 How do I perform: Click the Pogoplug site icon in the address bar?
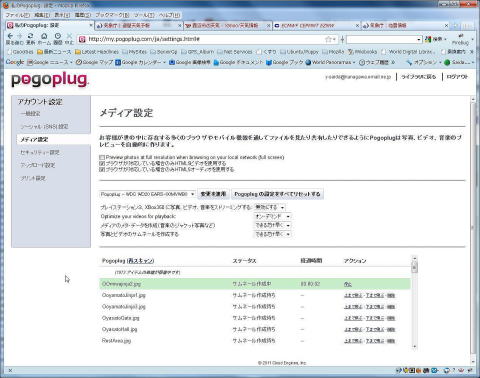pyautogui.click(x=82, y=39)
